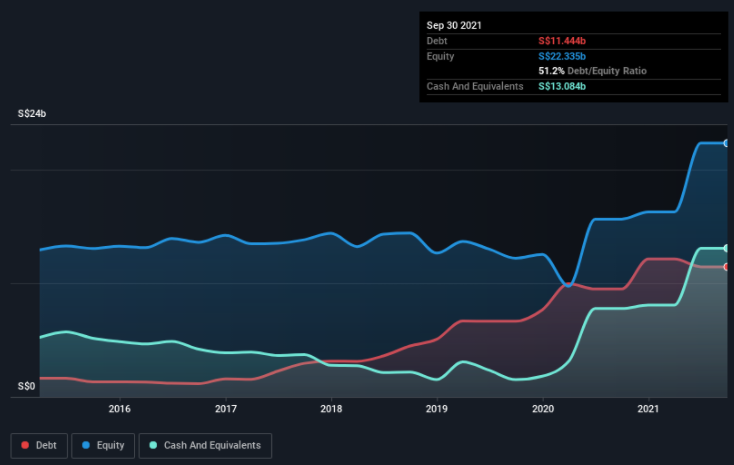The height and width of the screenshot is (465, 734).
Task: Click the S$0 y-axis label
Action: tap(26, 386)
